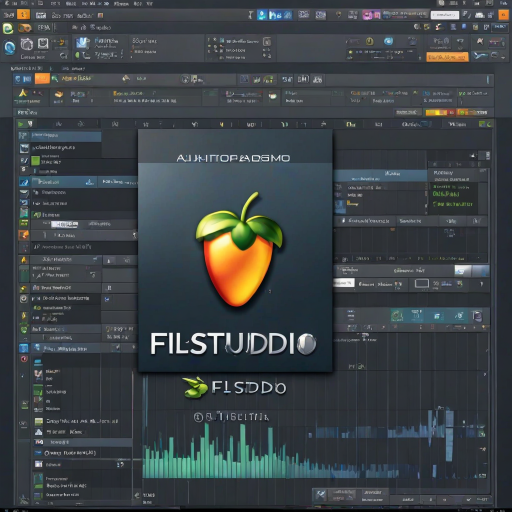
Task: Click the white search field in top toolbar
Action: pos(445,15)
